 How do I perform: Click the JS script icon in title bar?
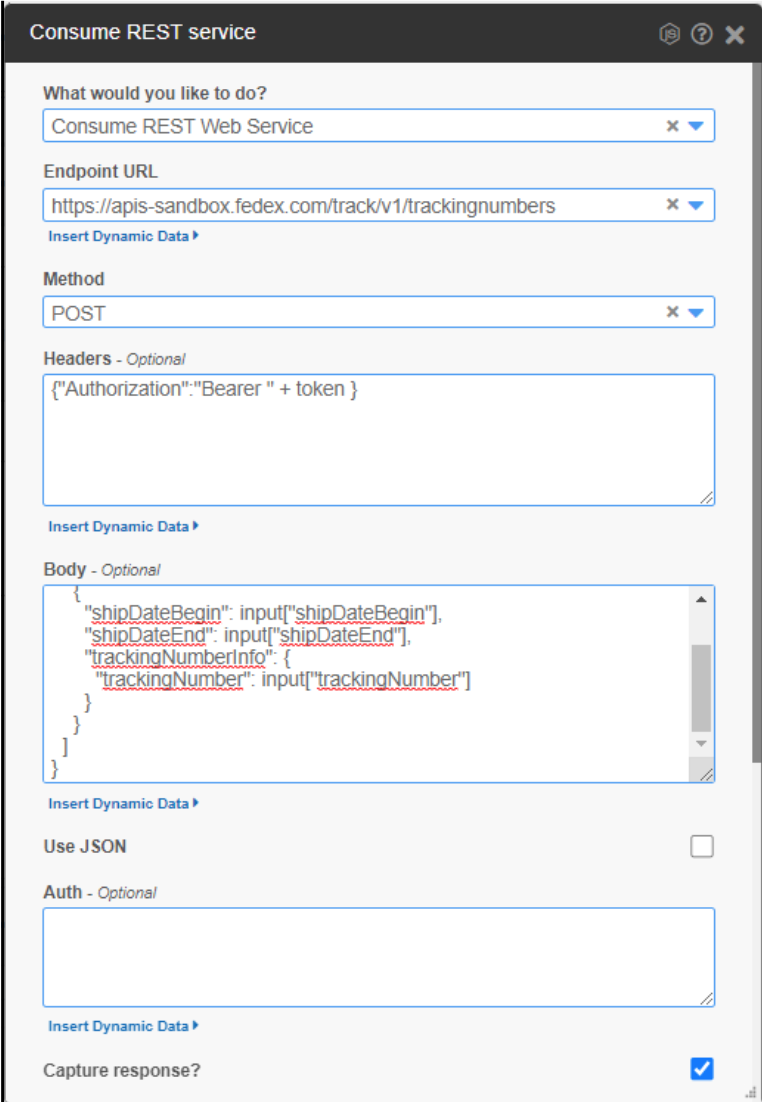pyautogui.click(x=669, y=34)
